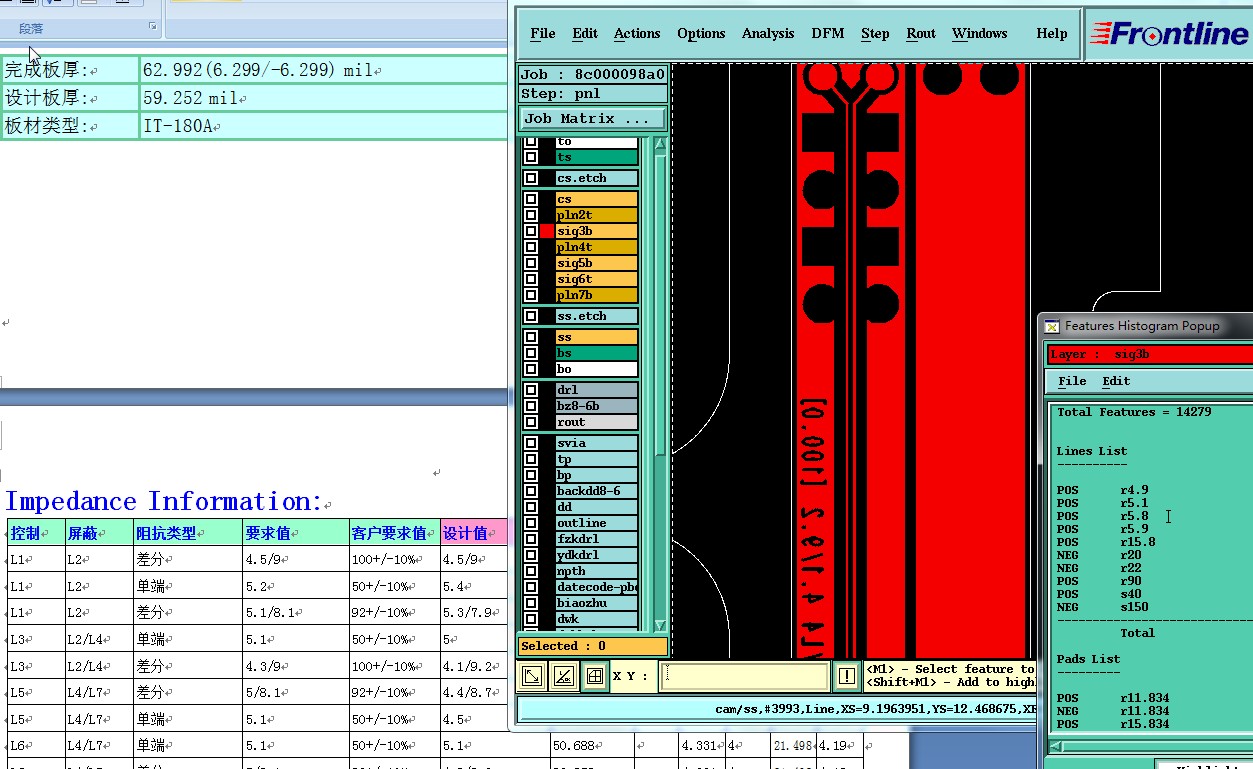Open File menu in Features Histogram Popup
Viewport: 1253px width, 769px height.
(1072, 381)
